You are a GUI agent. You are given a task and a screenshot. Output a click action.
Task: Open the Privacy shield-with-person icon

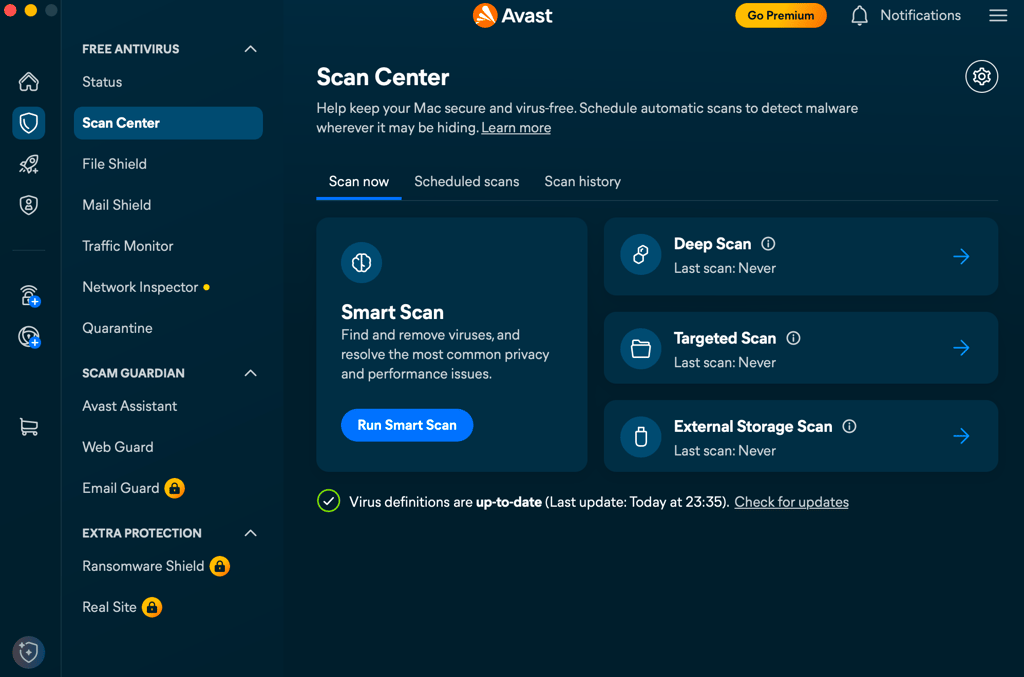tap(29, 205)
